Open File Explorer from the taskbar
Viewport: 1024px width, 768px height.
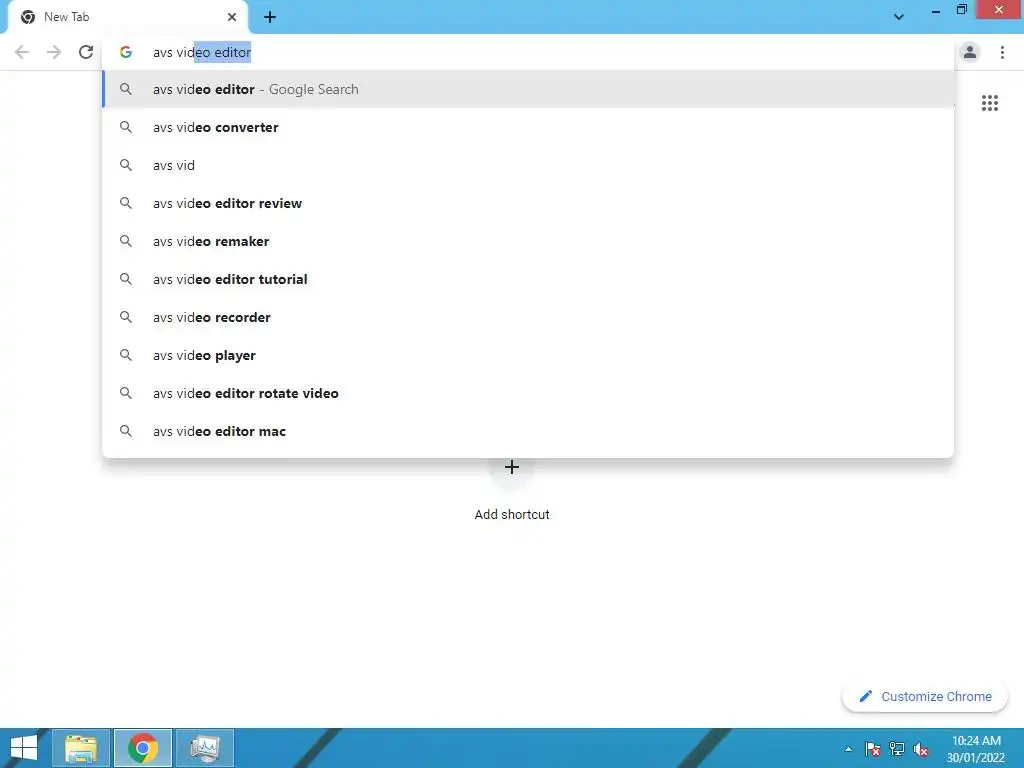click(81, 748)
